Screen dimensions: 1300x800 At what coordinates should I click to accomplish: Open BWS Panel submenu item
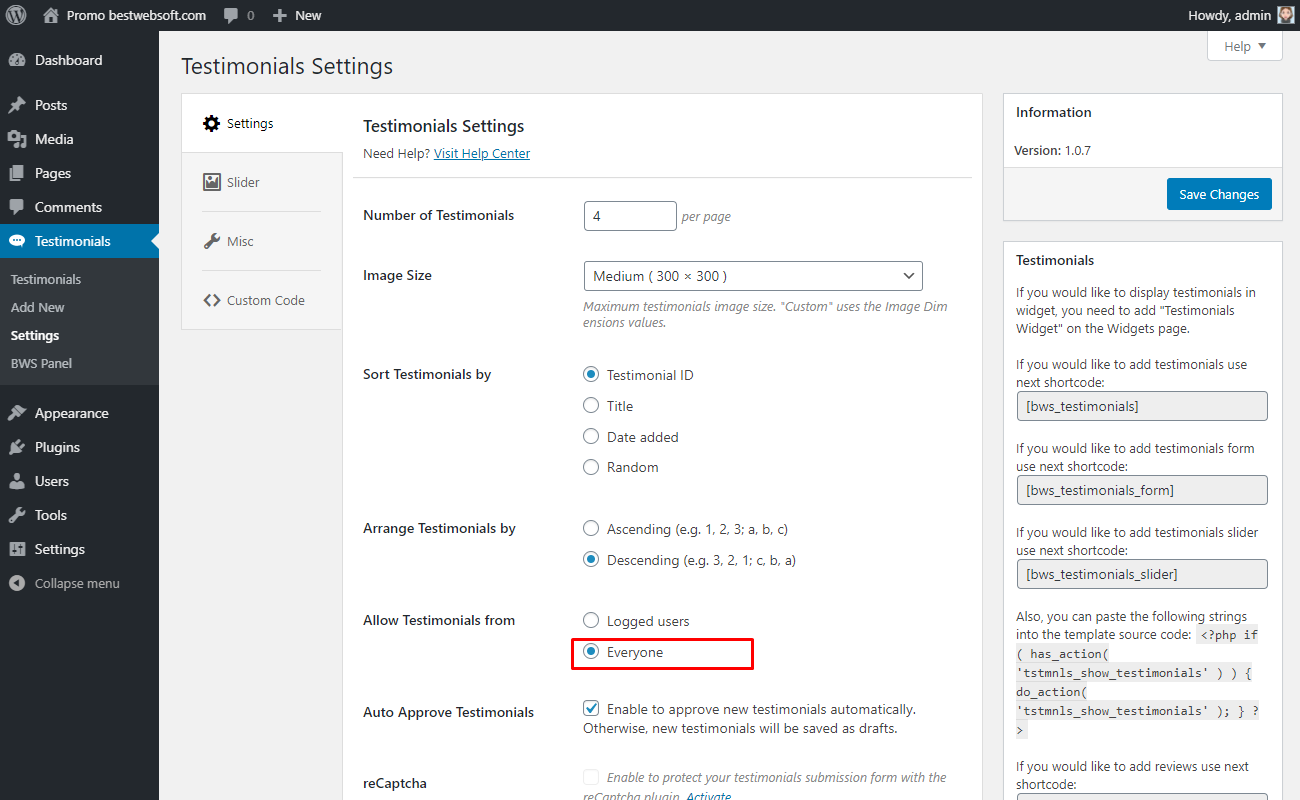pyautogui.click(x=42, y=363)
